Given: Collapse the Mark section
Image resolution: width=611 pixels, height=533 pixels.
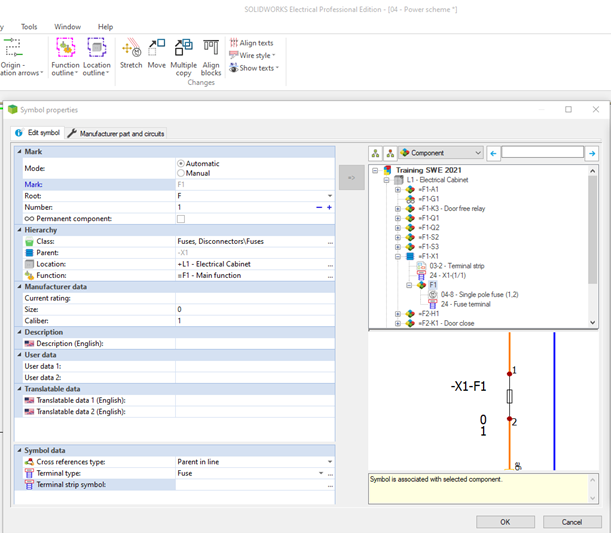Looking at the screenshot, I should pyautogui.click(x=19, y=152).
